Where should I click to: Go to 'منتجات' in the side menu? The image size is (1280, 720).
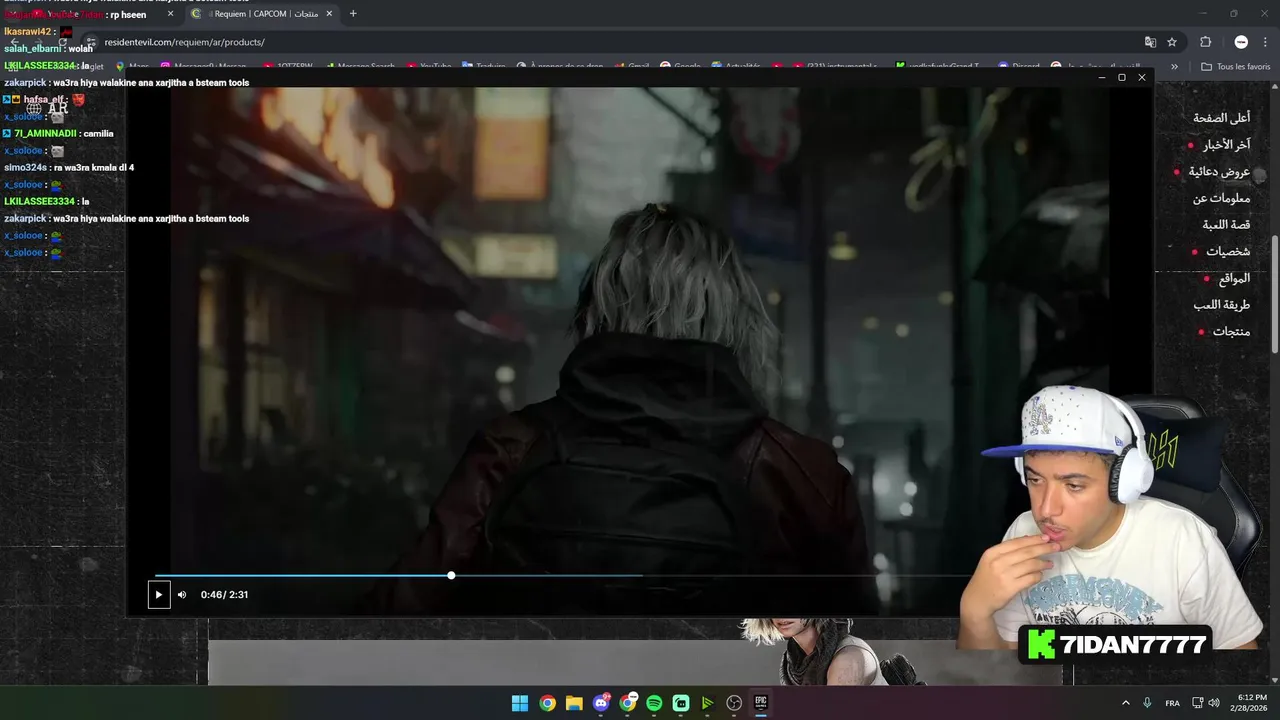[x=1231, y=332]
